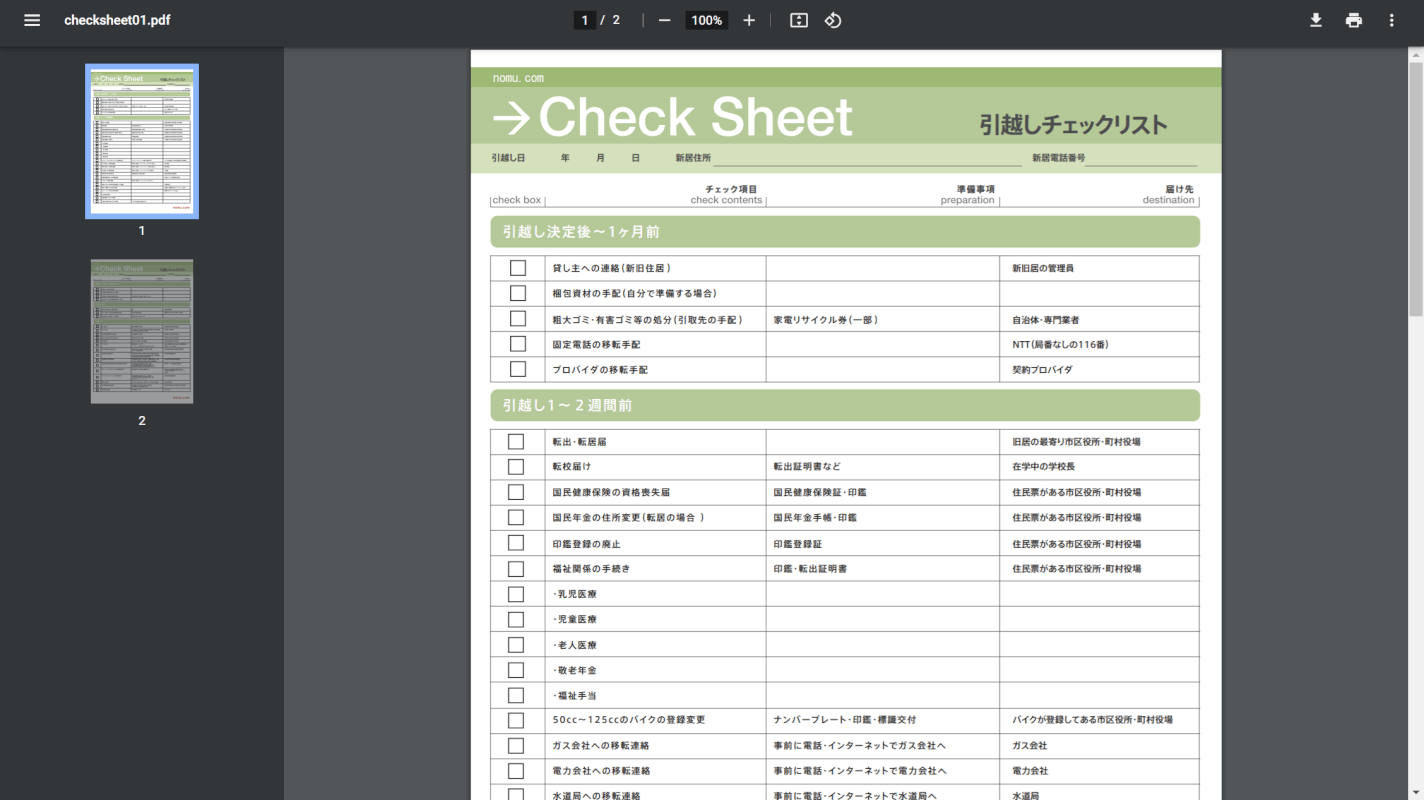Viewport: 1424px width, 800px height.
Task: Check the box for 印鑑登録の廃止
Action: (x=516, y=543)
